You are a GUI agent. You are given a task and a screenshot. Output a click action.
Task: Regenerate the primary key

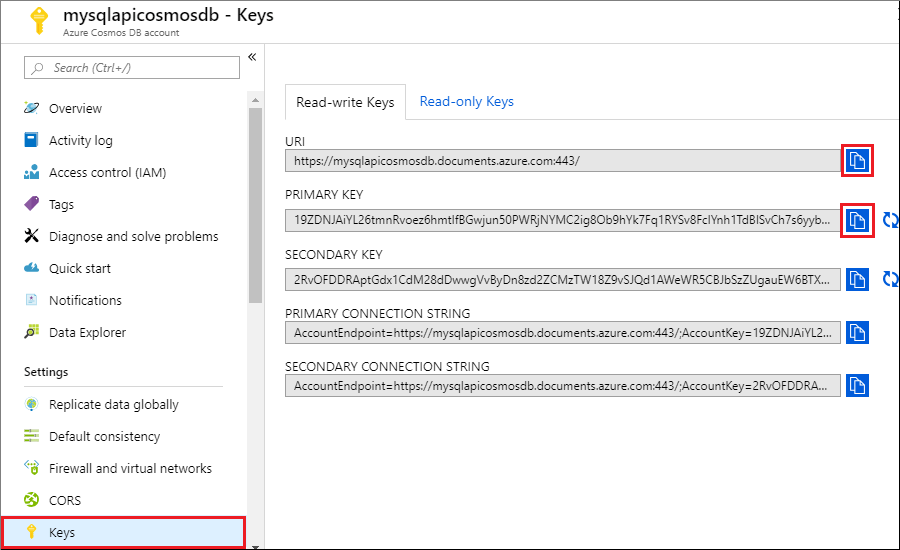(890, 221)
